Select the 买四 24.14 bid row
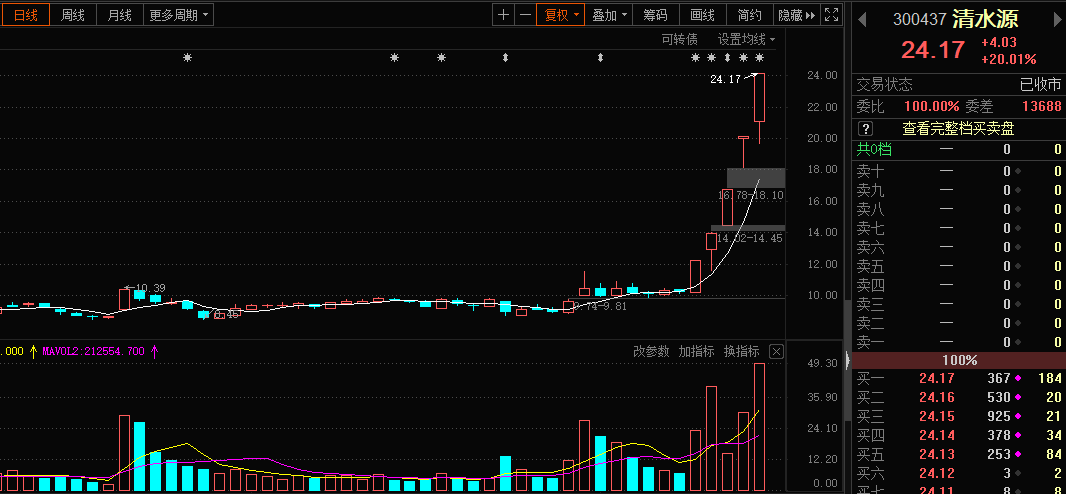The height and width of the screenshot is (494, 1066). tap(959, 436)
